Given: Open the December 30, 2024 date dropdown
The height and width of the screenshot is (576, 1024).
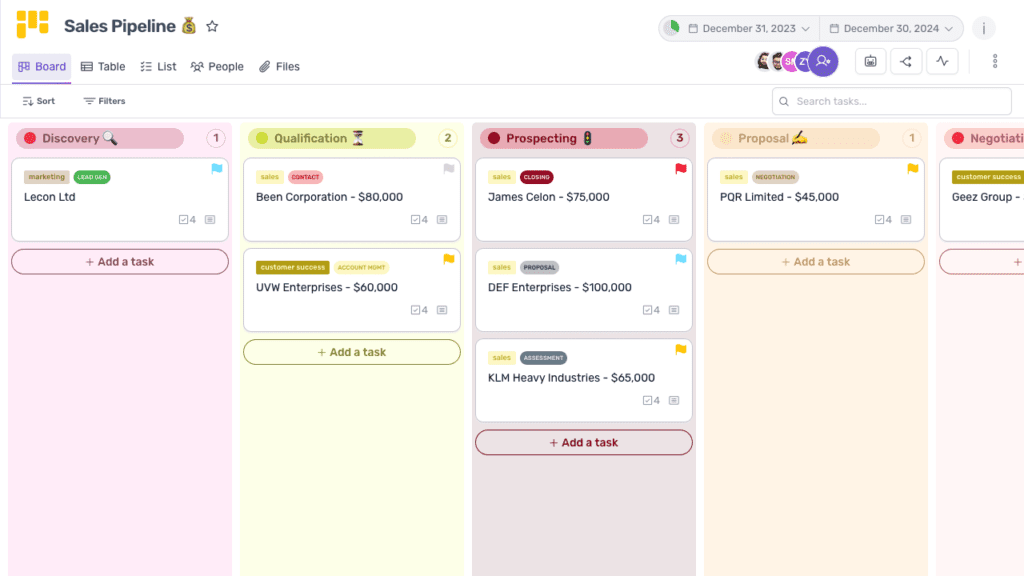Looking at the screenshot, I should click(x=890, y=28).
